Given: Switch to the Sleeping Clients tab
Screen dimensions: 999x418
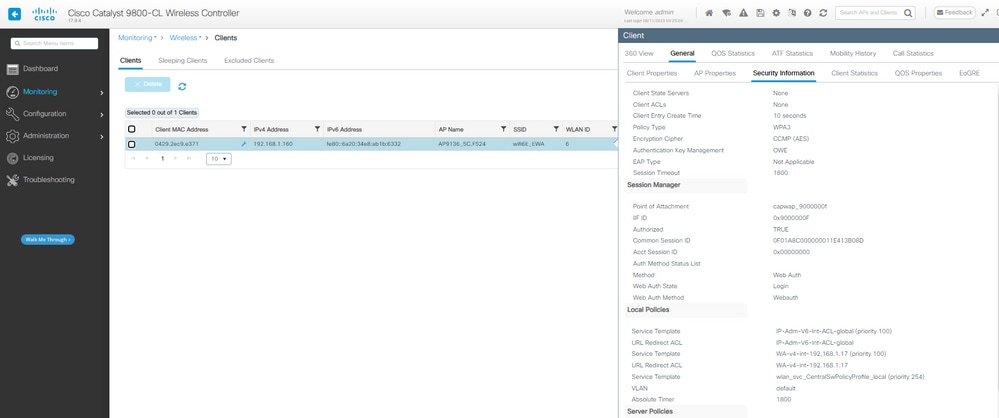Looking at the screenshot, I should (x=183, y=61).
